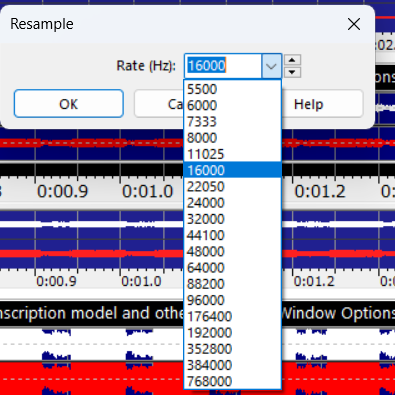Screen dimensions: 395x395
Task: Pick 32000 from the rate list
Action: point(232,219)
